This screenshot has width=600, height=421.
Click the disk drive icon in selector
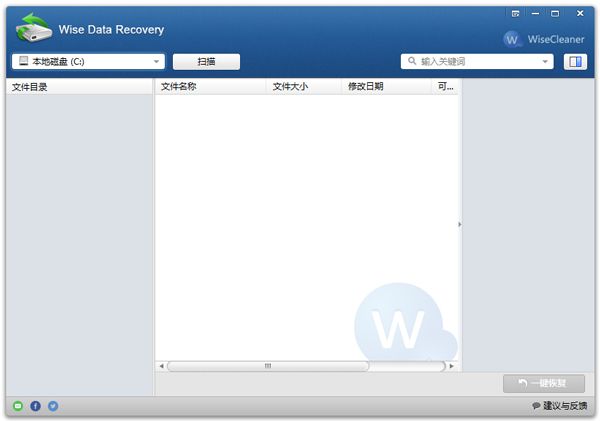tap(24, 61)
